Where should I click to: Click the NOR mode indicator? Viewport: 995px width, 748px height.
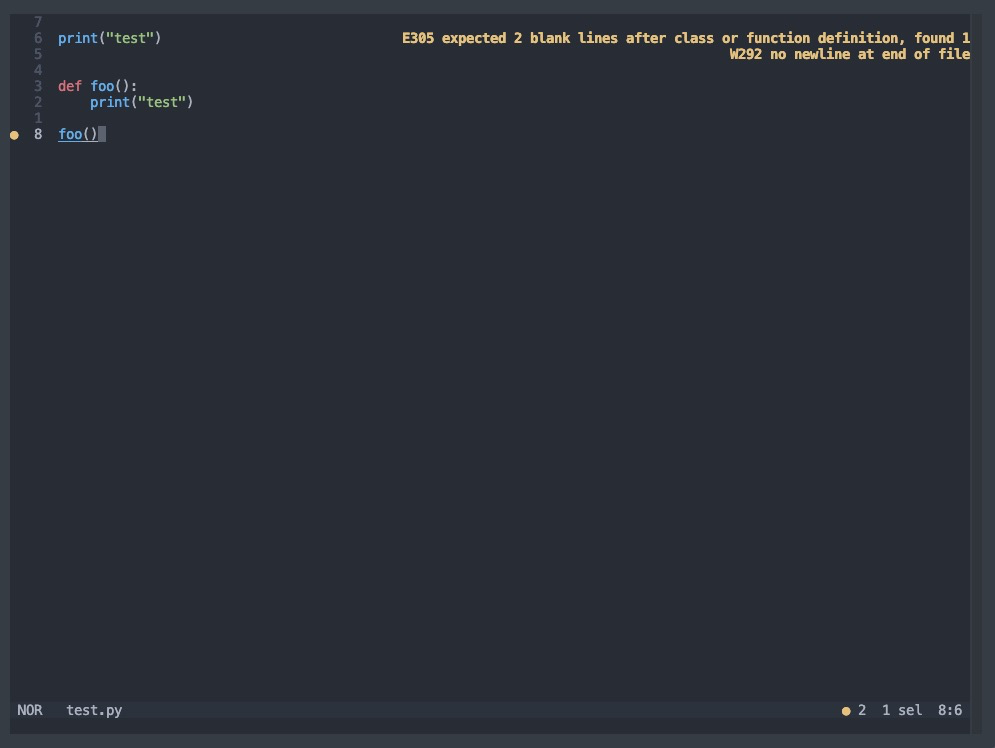pyautogui.click(x=30, y=711)
